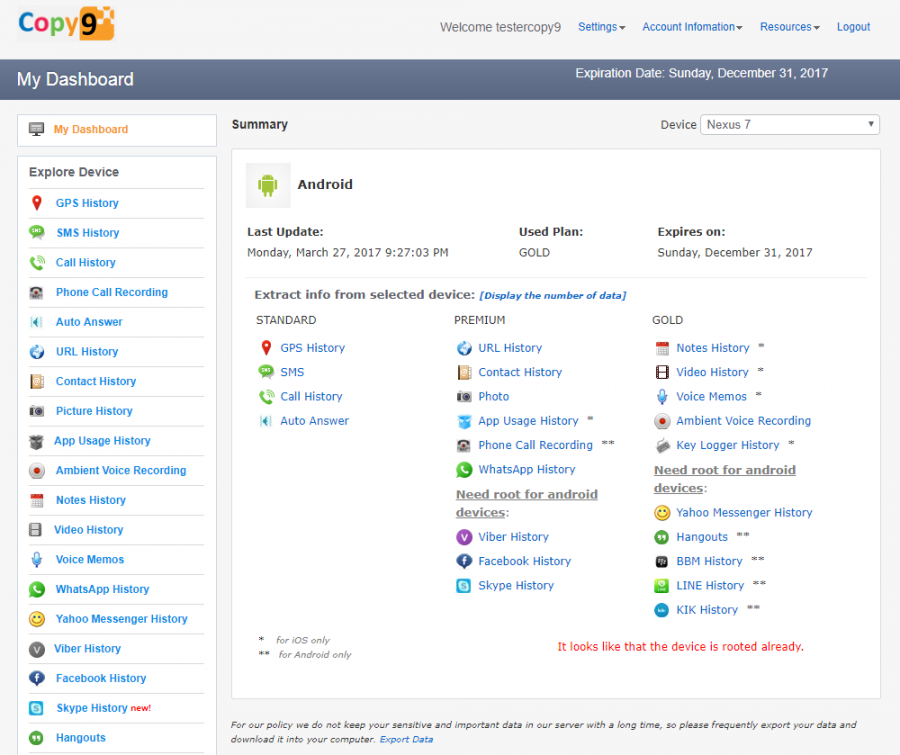Open My Dashboard in the sidebar
The width and height of the screenshot is (900, 755).
pyautogui.click(x=91, y=129)
